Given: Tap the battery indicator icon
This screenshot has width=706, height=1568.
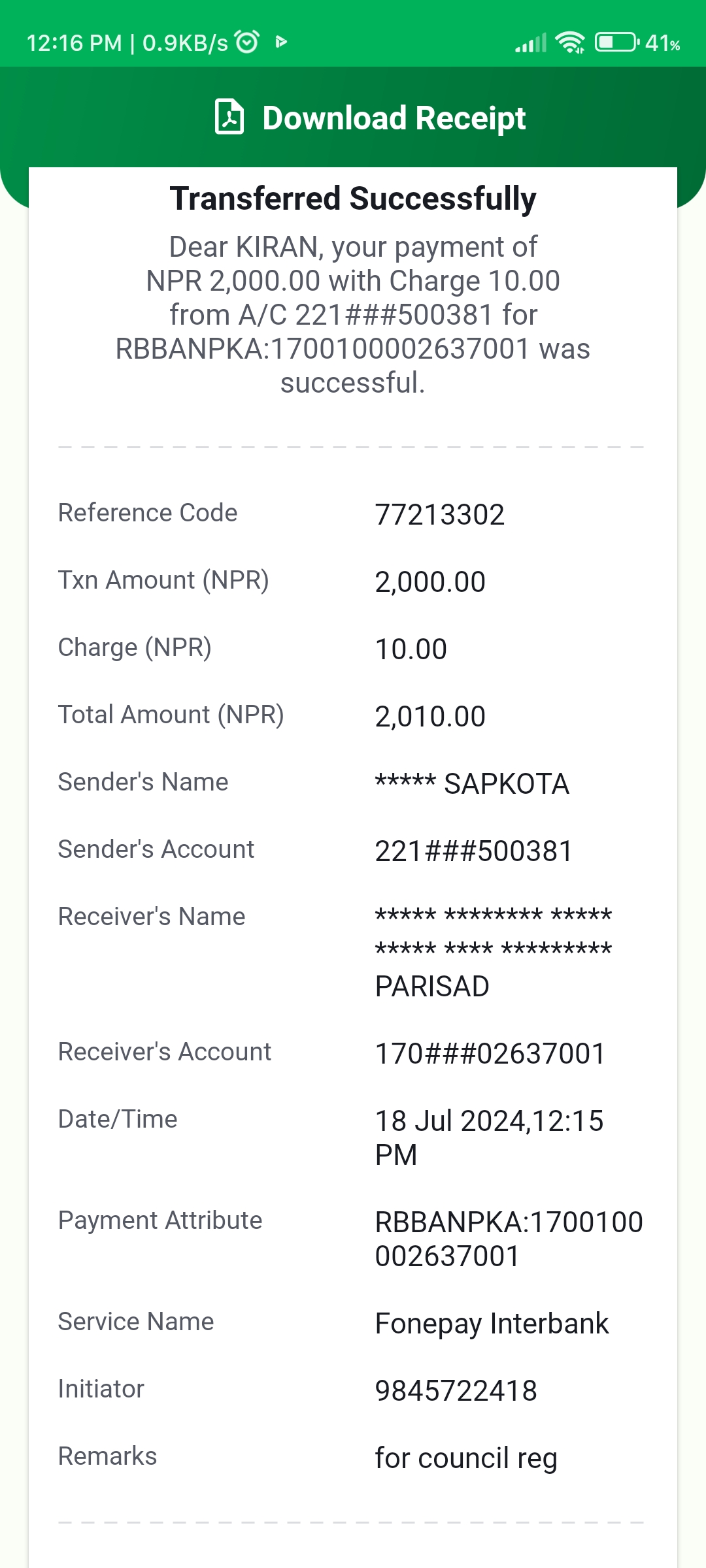Looking at the screenshot, I should (x=617, y=42).
